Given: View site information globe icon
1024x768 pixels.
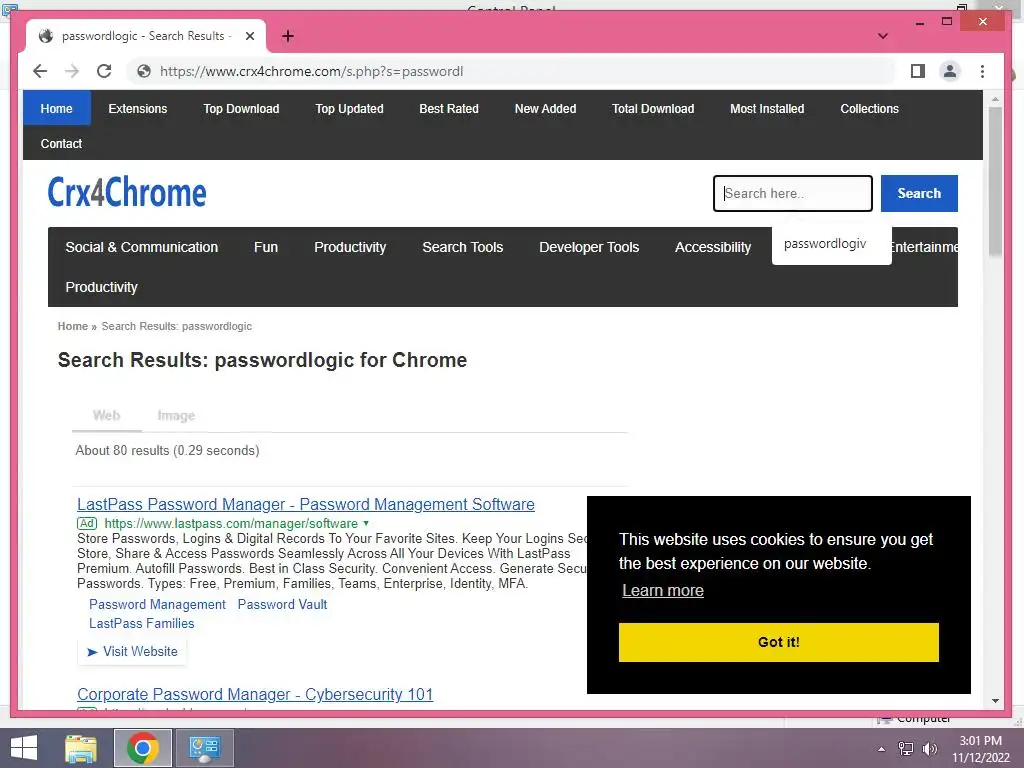Looking at the screenshot, I should click(x=144, y=71).
